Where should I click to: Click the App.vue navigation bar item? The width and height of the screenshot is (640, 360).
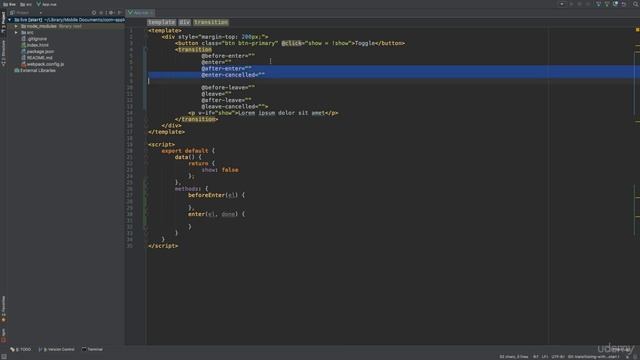click(47, 4)
